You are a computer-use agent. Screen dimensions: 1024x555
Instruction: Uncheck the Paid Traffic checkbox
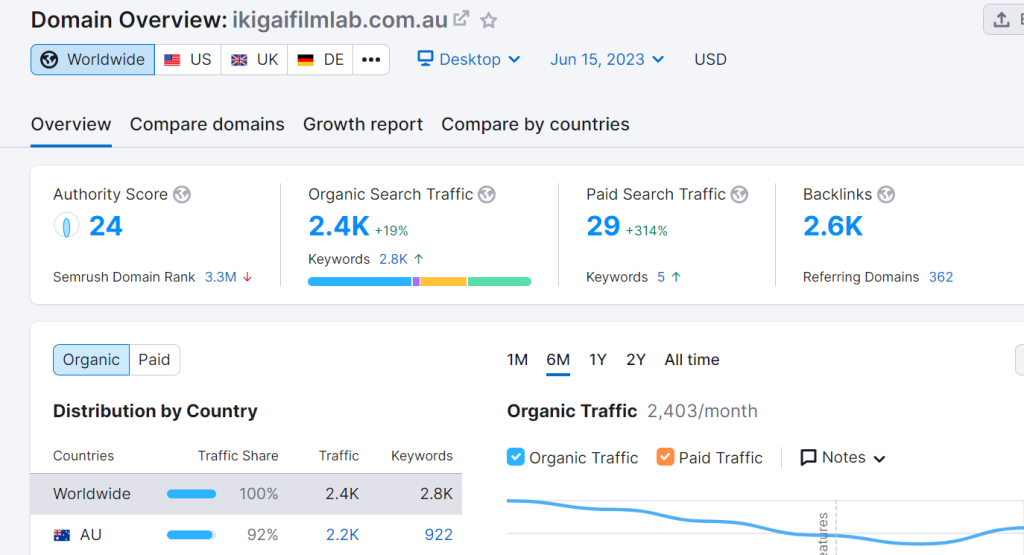[x=665, y=457]
